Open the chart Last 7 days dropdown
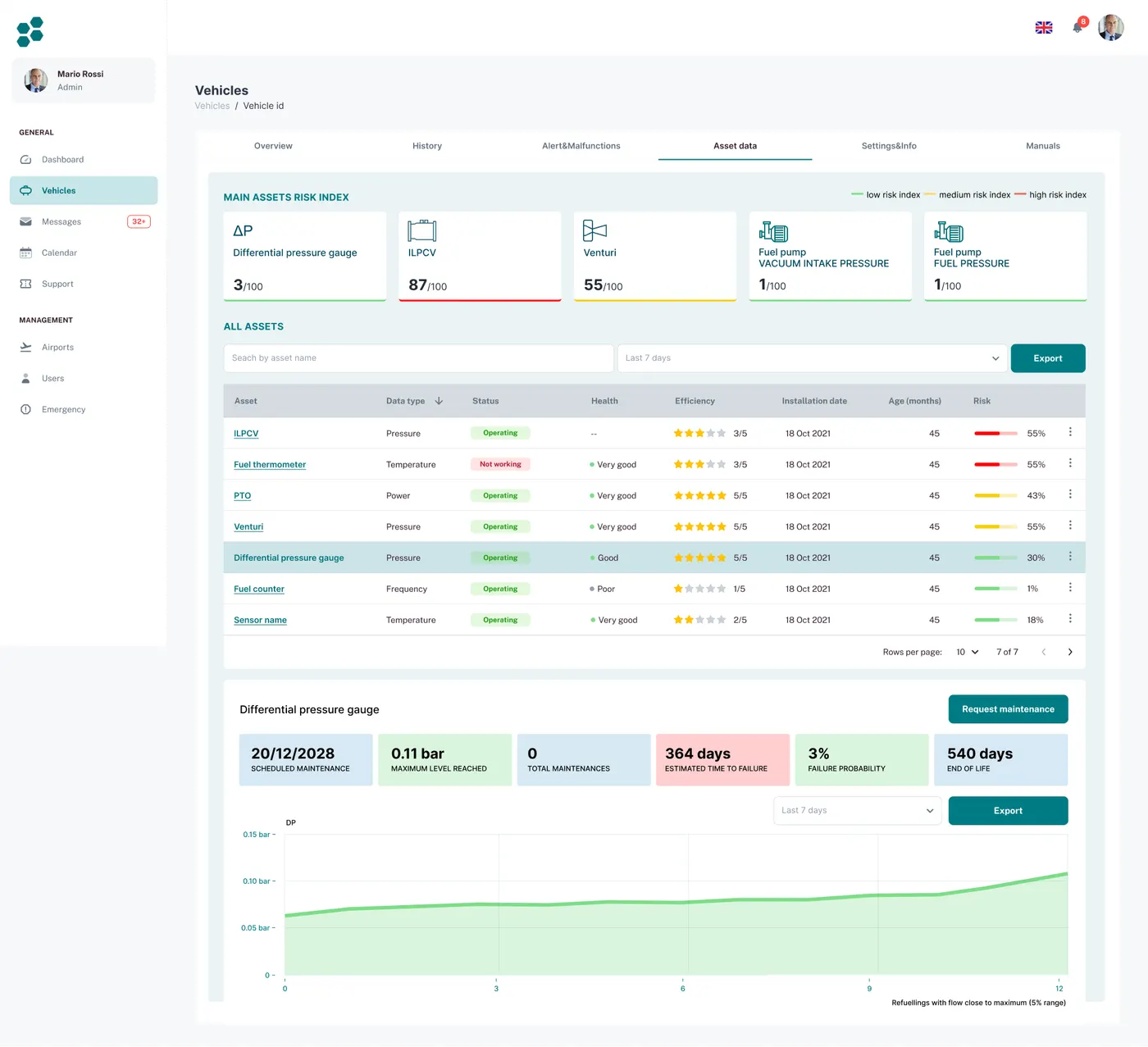1148x1047 pixels. (858, 811)
